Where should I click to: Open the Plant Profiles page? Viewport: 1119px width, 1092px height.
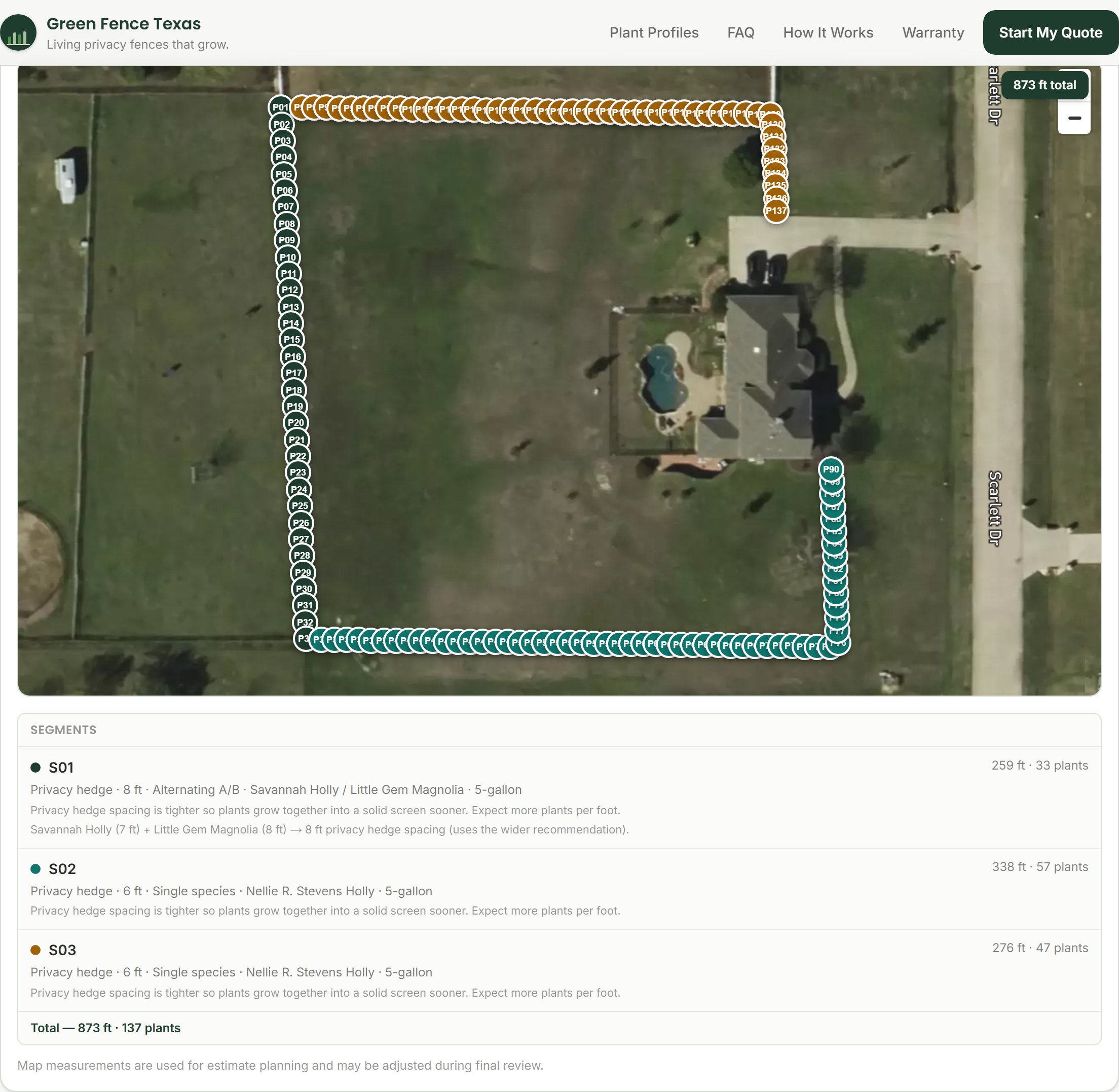[654, 32]
